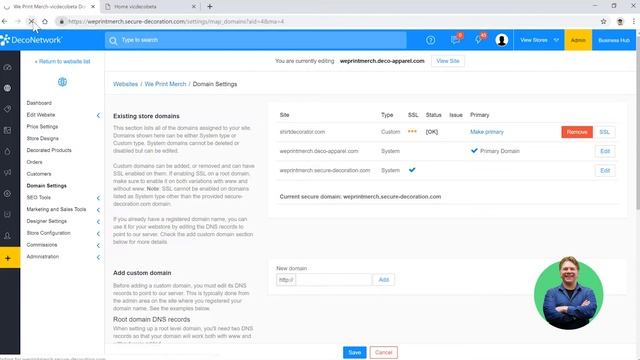
Task: Click the Add domain button
Action: point(384,280)
